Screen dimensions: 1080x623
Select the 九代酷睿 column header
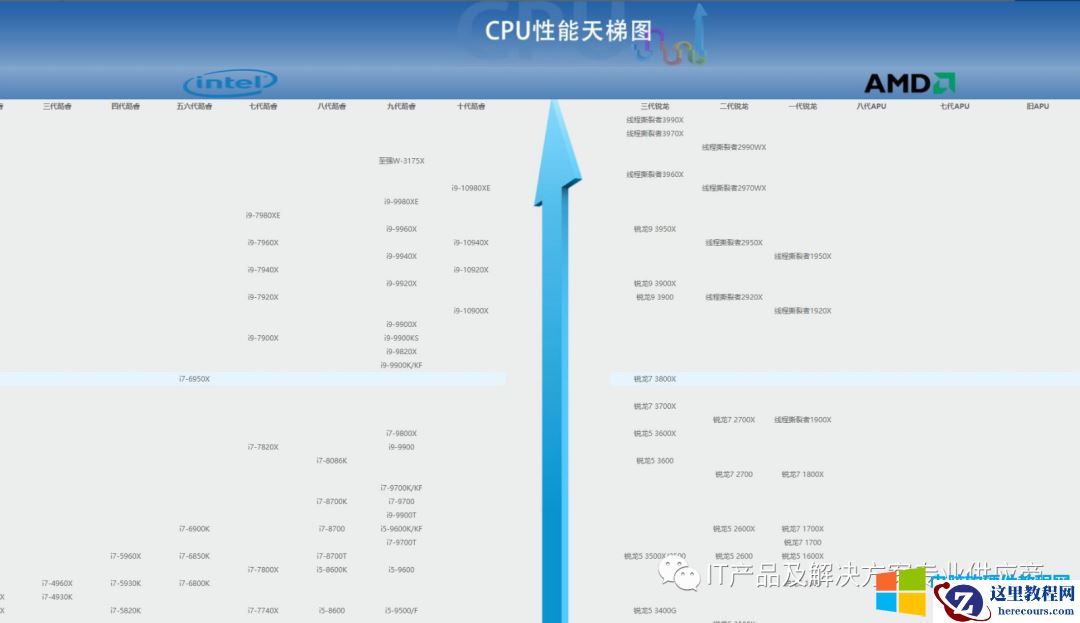tap(401, 106)
